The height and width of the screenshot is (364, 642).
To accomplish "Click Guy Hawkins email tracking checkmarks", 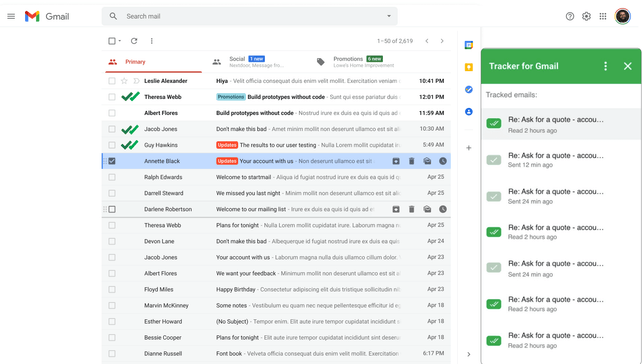I will pyautogui.click(x=130, y=145).
